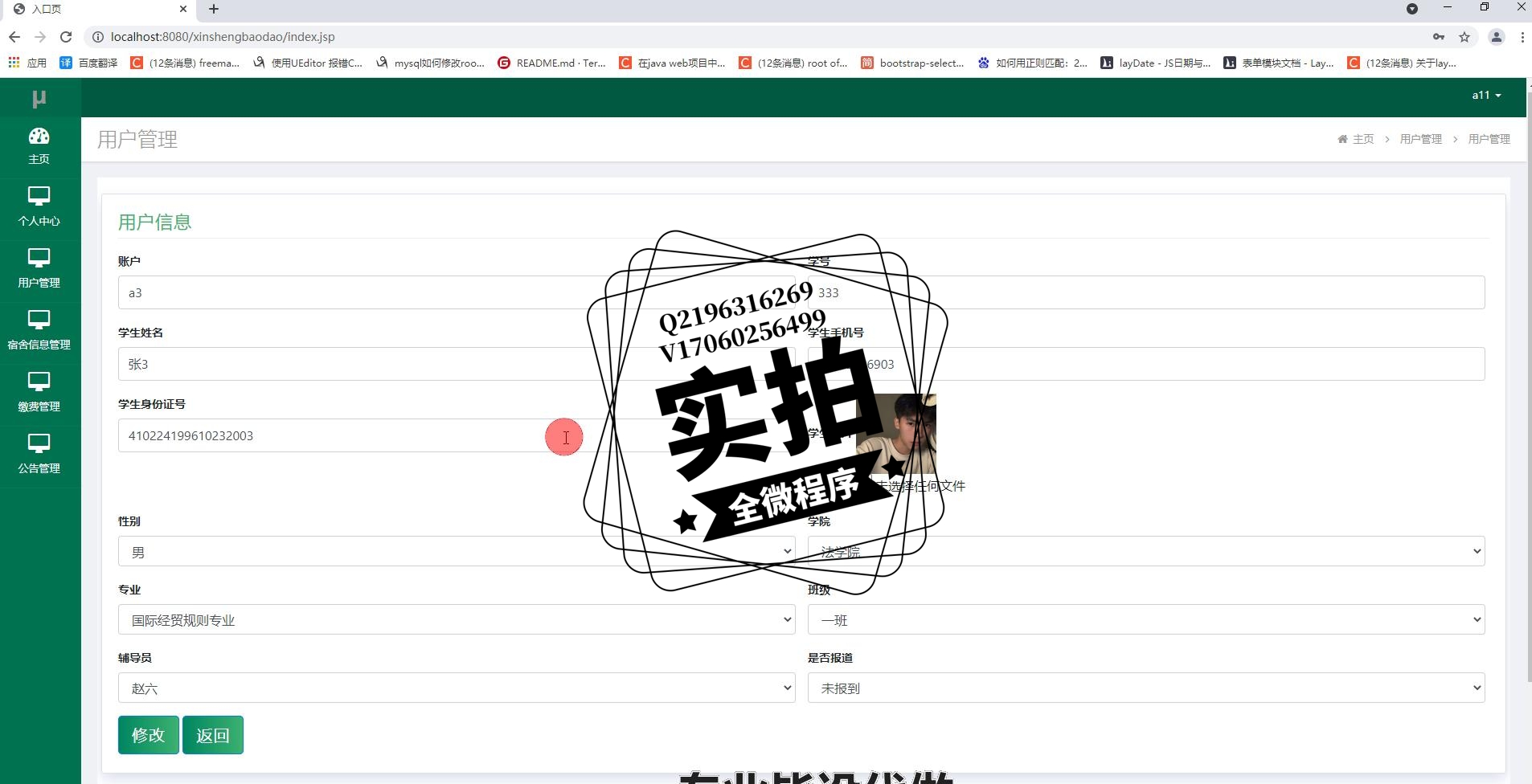
Task: Click the student photo thumbnail
Action: pos(895,434)
